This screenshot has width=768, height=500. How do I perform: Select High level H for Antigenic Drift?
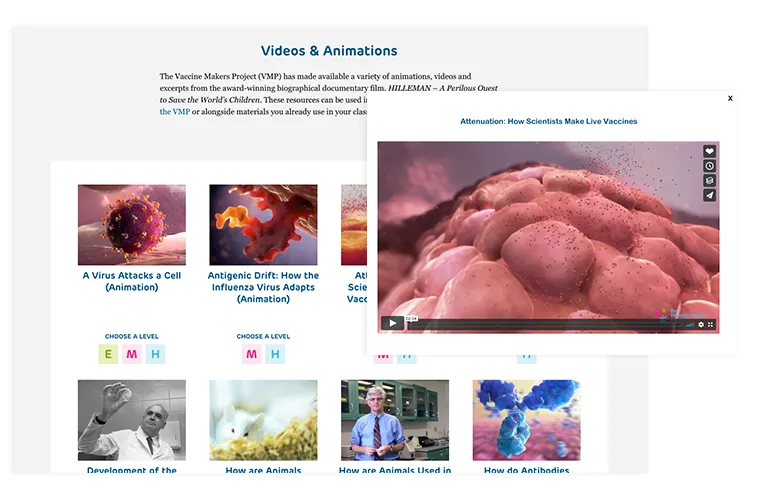275,354
